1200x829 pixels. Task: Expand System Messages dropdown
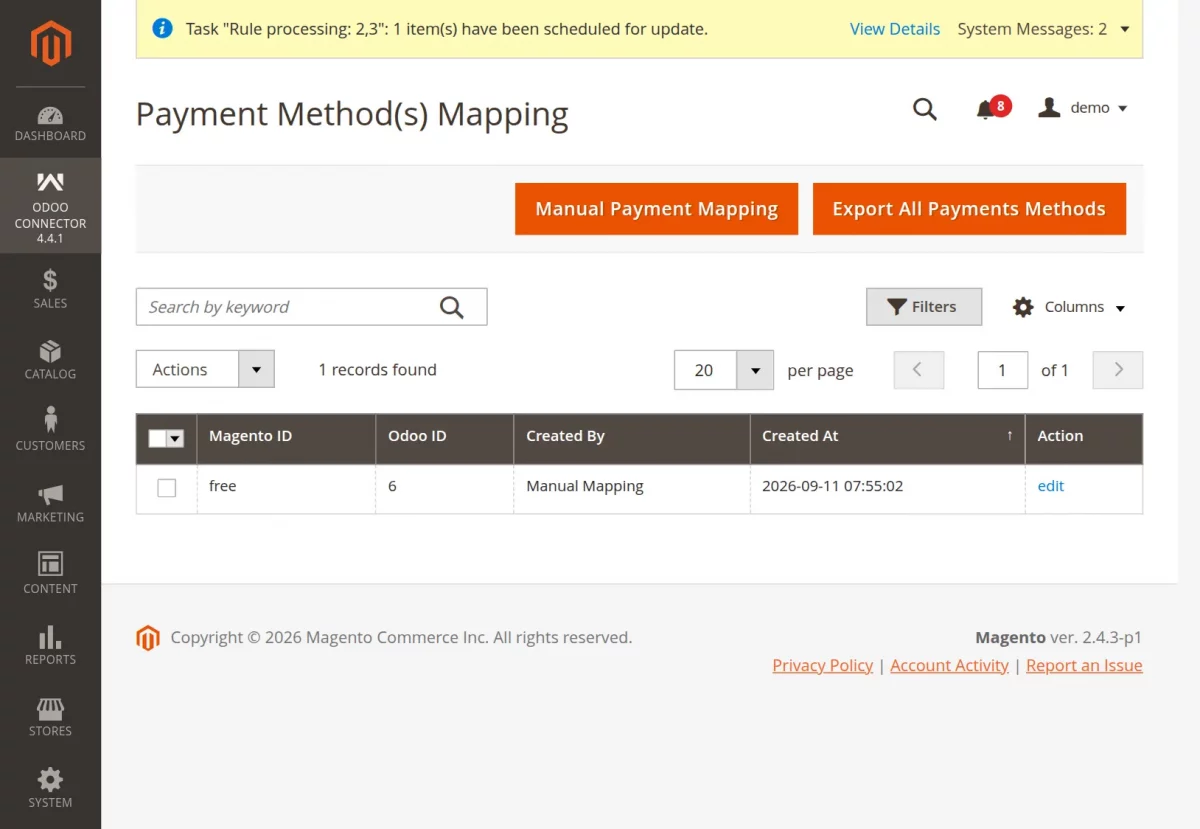pos(1043,29)
